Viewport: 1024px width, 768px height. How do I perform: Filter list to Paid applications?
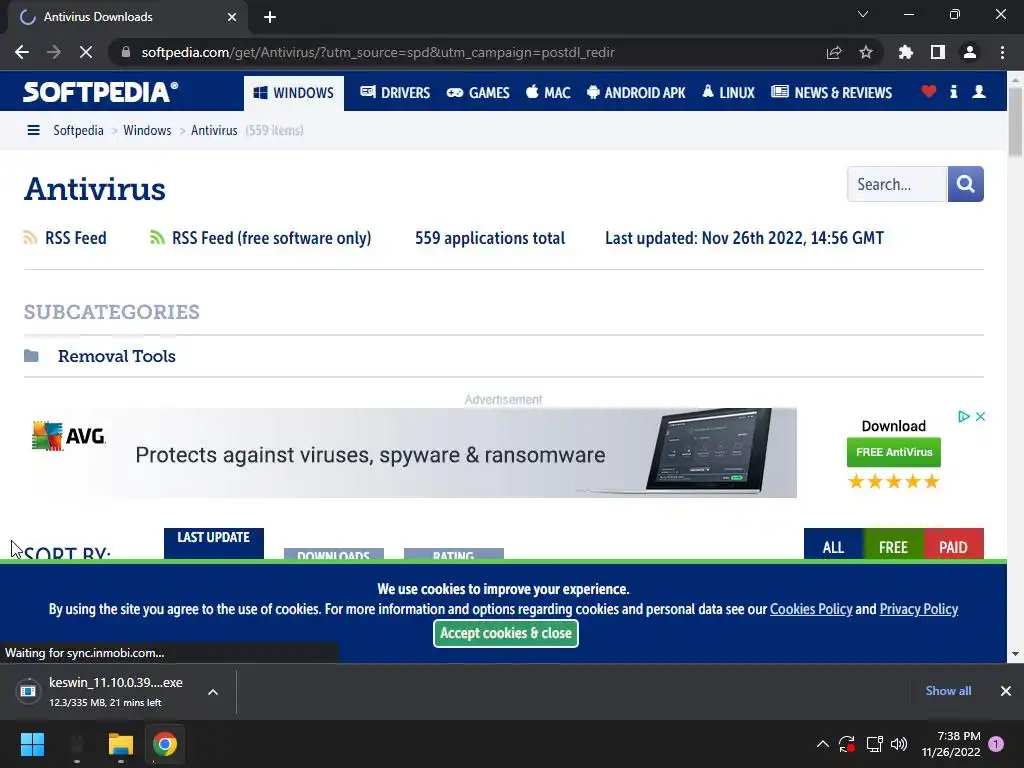click(953, 543)
